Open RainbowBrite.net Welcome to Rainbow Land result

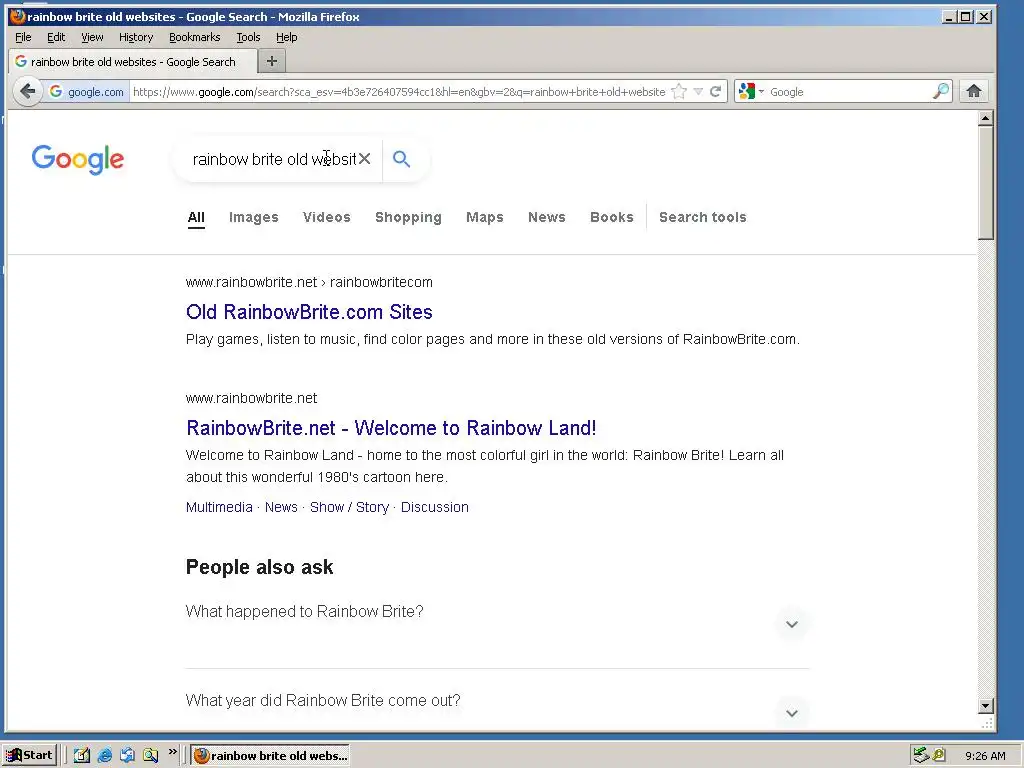(391, 428)
